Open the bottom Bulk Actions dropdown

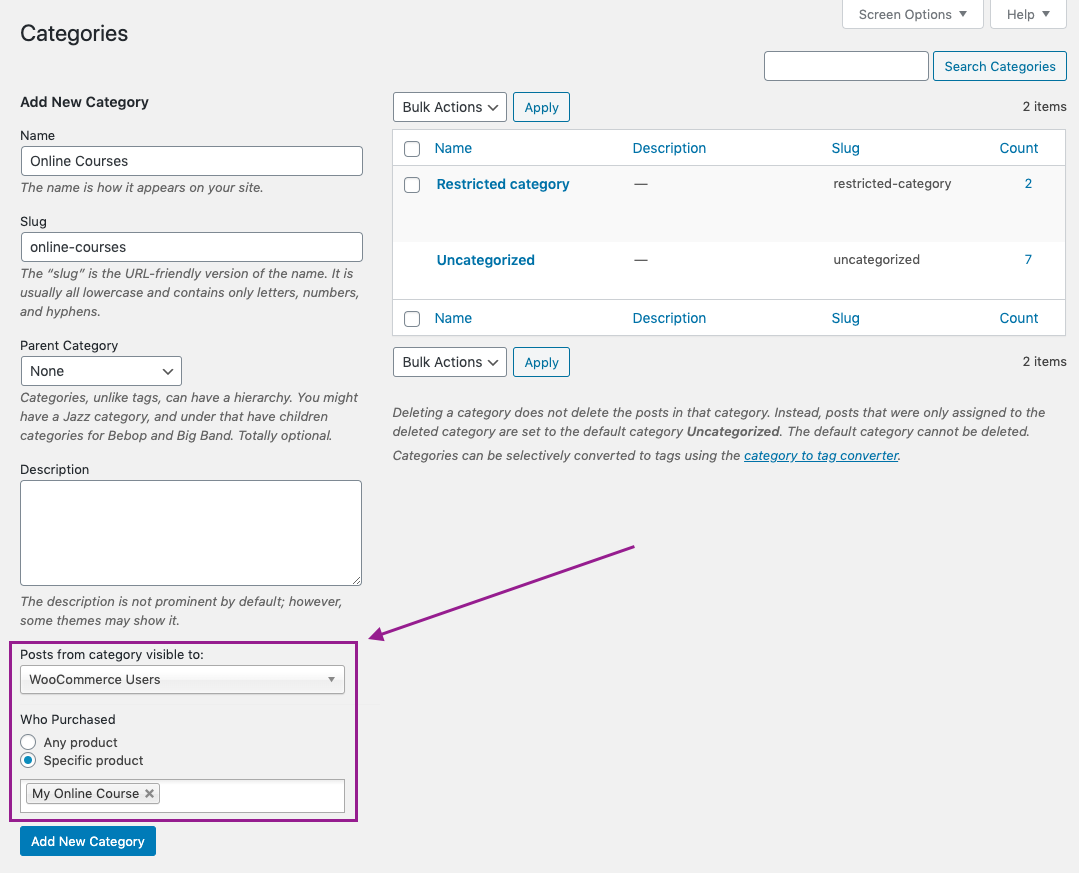tap(450, 363)
